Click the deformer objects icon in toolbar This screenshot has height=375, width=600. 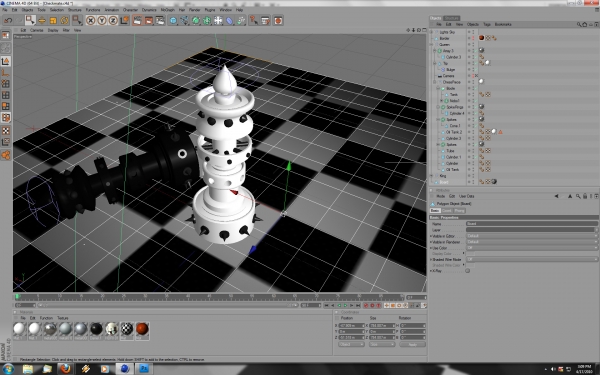[x=229, y=20]
